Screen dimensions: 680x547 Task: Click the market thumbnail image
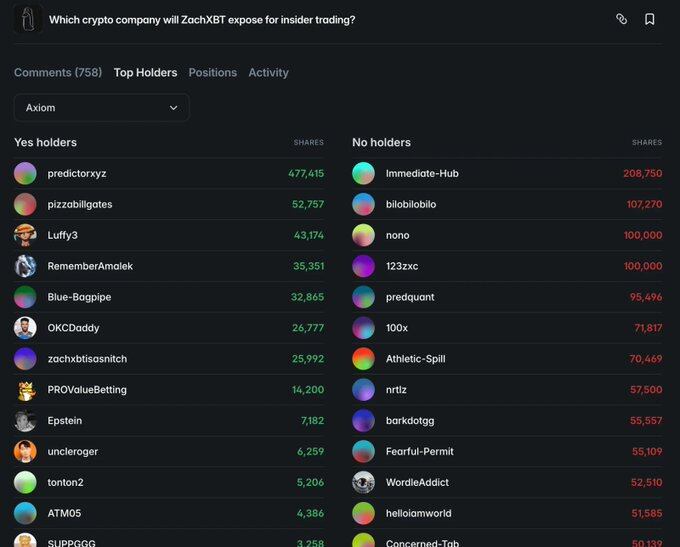[28, 19]
